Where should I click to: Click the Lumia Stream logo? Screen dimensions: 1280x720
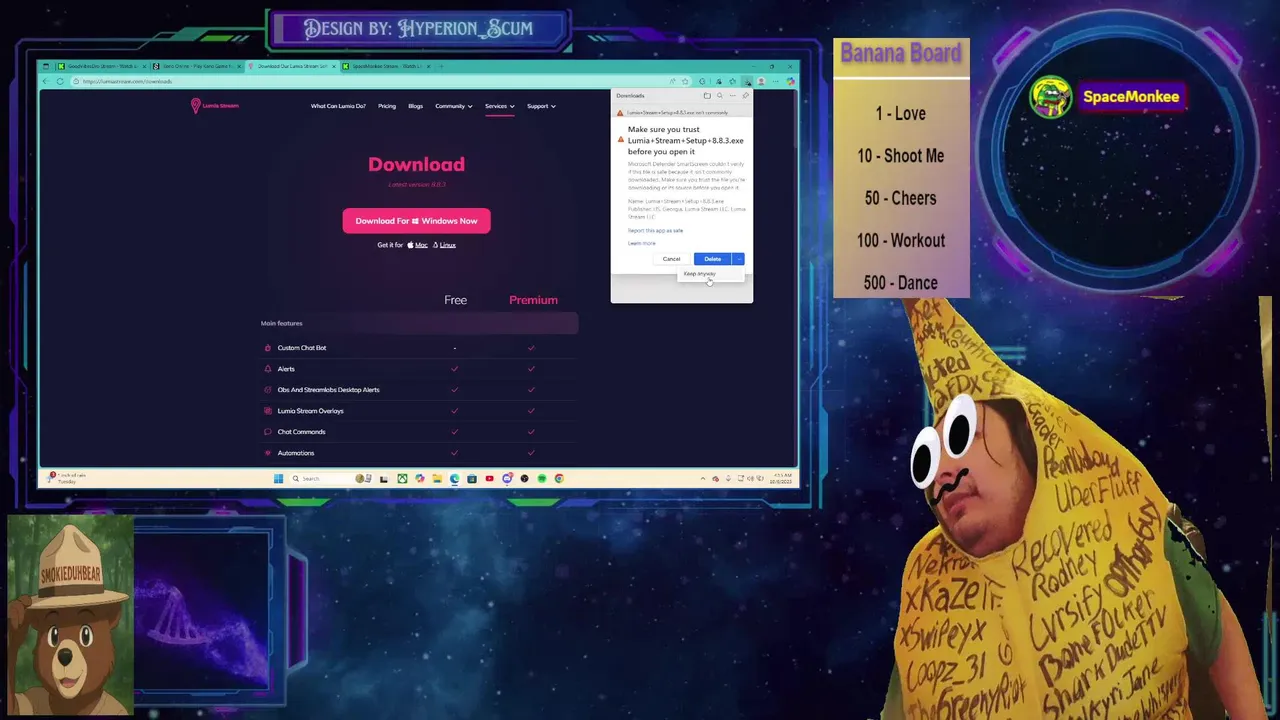pyautogui.click(x=215, y=106)
